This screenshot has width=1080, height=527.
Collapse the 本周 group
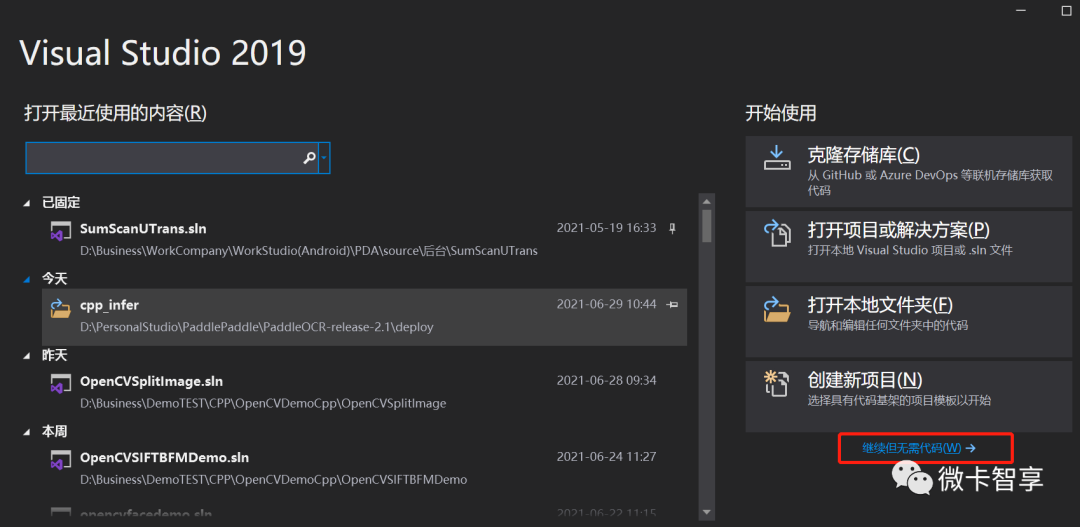[27, 433]
